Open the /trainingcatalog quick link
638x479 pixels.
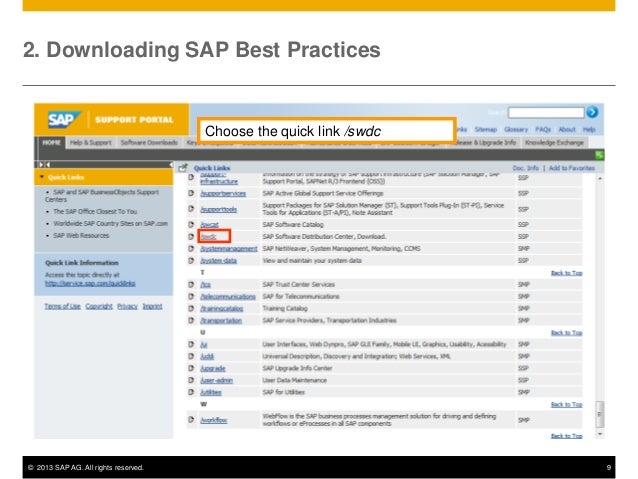point(222,308)
